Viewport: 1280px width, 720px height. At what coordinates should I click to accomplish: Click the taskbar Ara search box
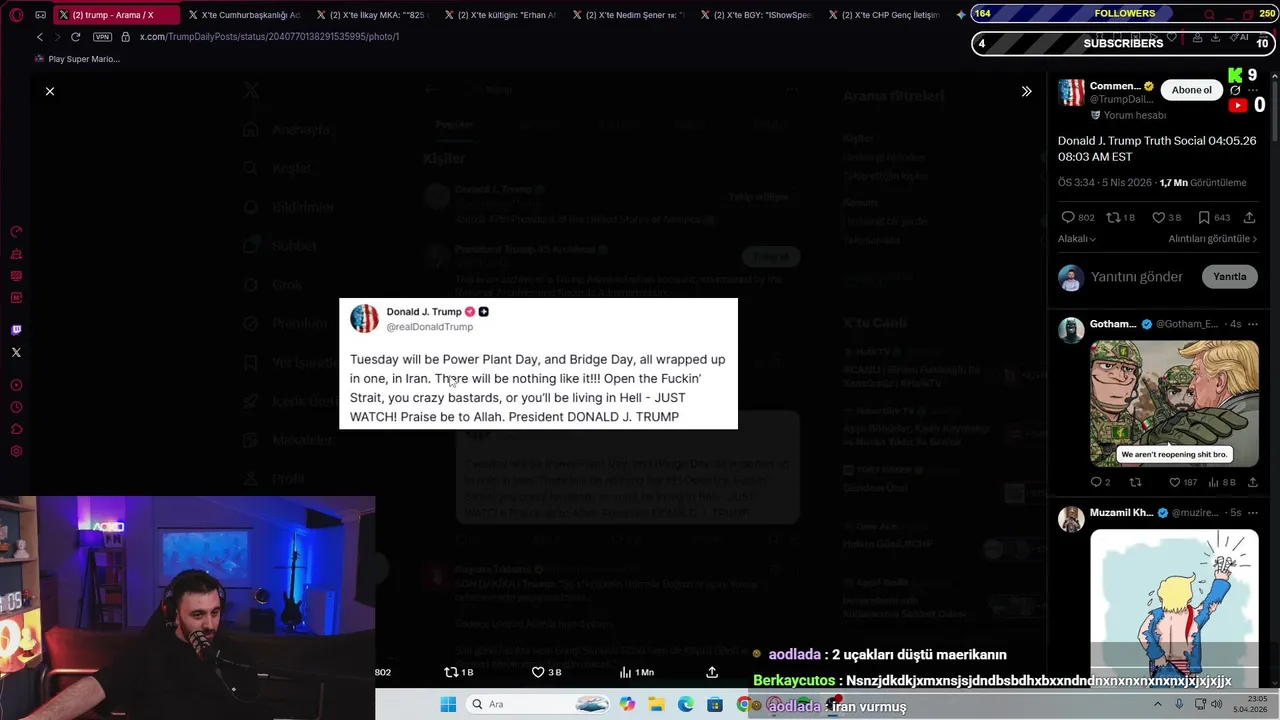click(537, 704)
